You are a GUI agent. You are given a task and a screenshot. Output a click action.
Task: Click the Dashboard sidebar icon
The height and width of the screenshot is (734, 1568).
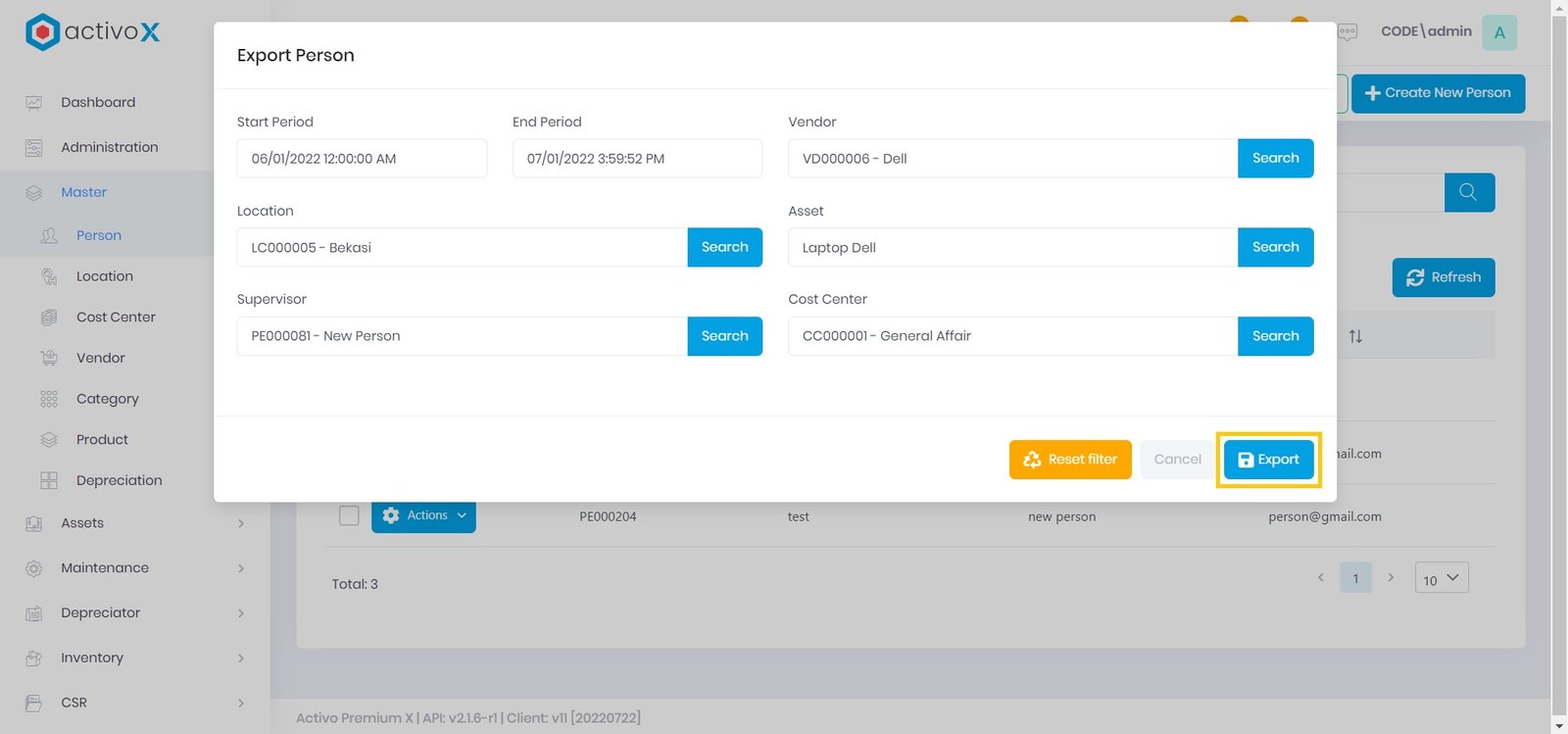34,103
